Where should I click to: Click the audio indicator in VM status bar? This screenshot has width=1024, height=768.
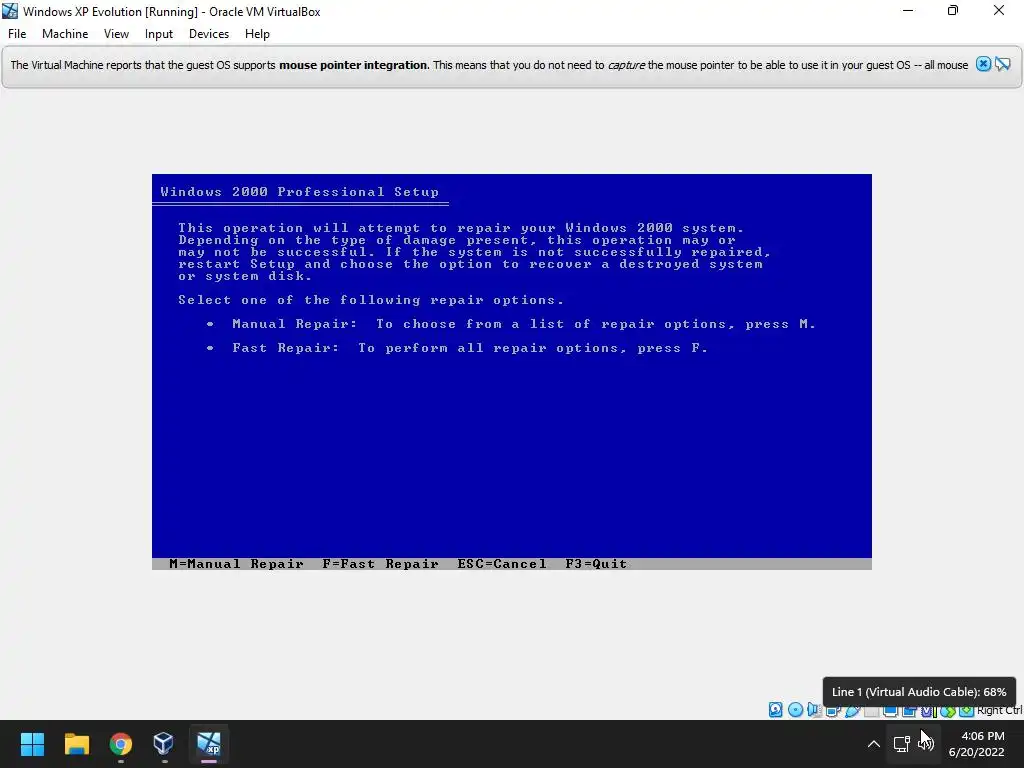(814, 710)
